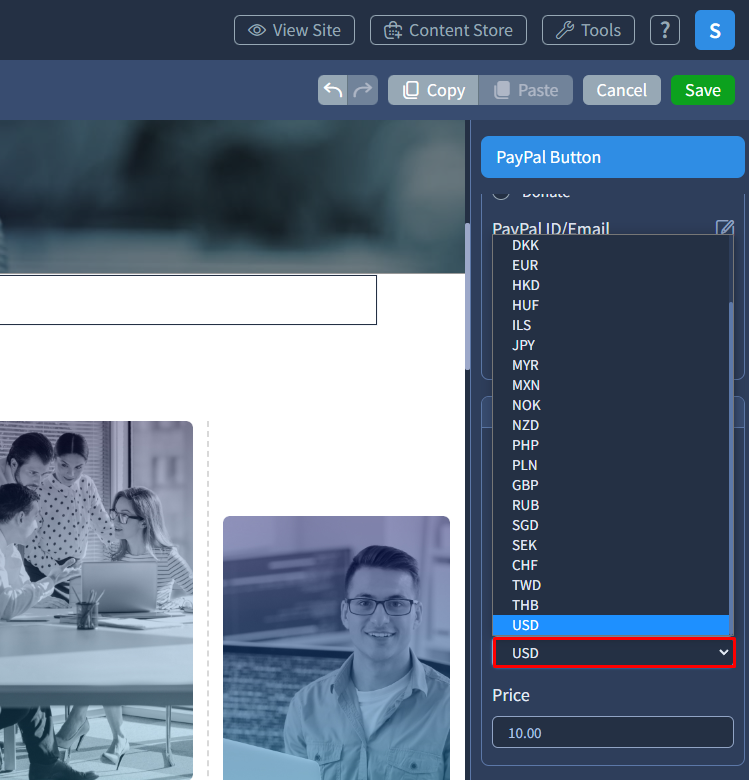This screenshot has width=749, height=780.
Task: Cancel editing changes
Action: (x=622, y=90)
